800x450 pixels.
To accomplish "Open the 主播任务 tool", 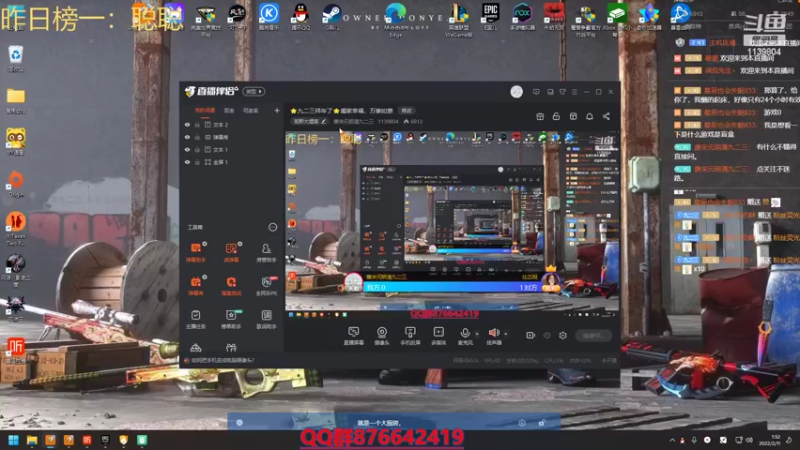I will pyautogui.click(x=196, y=319).
